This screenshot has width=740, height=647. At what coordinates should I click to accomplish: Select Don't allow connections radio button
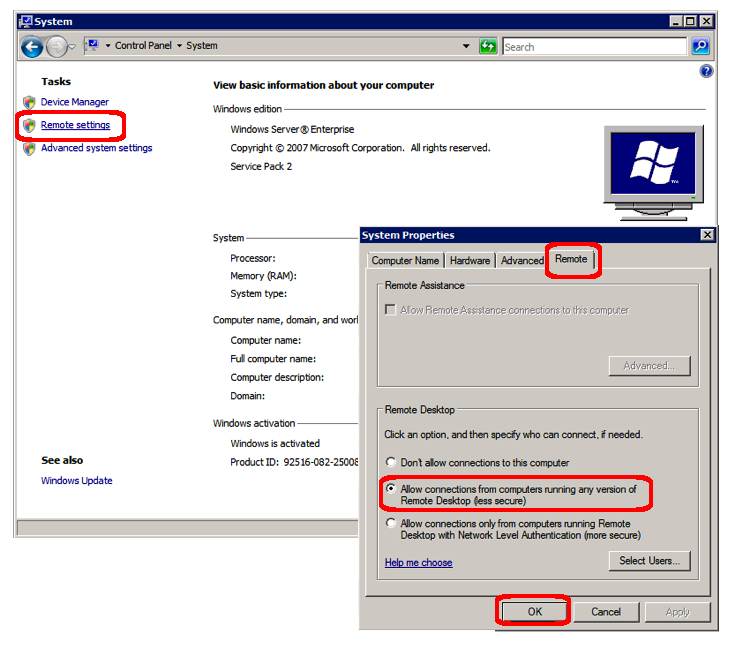click(x=390, y=462)
